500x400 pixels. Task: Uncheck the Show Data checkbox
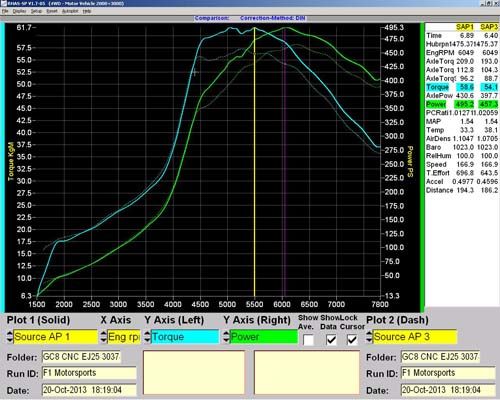click(331, 340)
